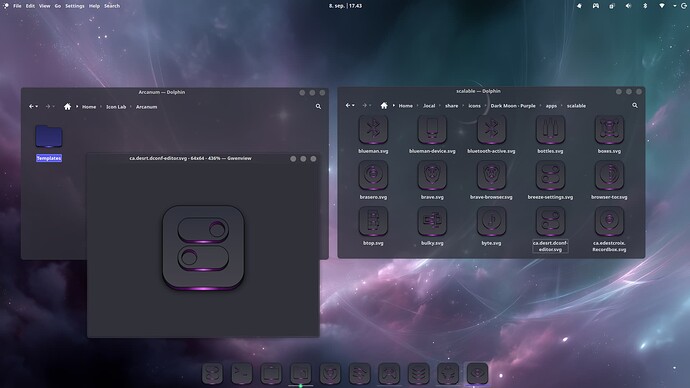Viewport: 690px width, 388px height.
Task: Select breeze-settings.svg file icon
Action: coord(550,176)
